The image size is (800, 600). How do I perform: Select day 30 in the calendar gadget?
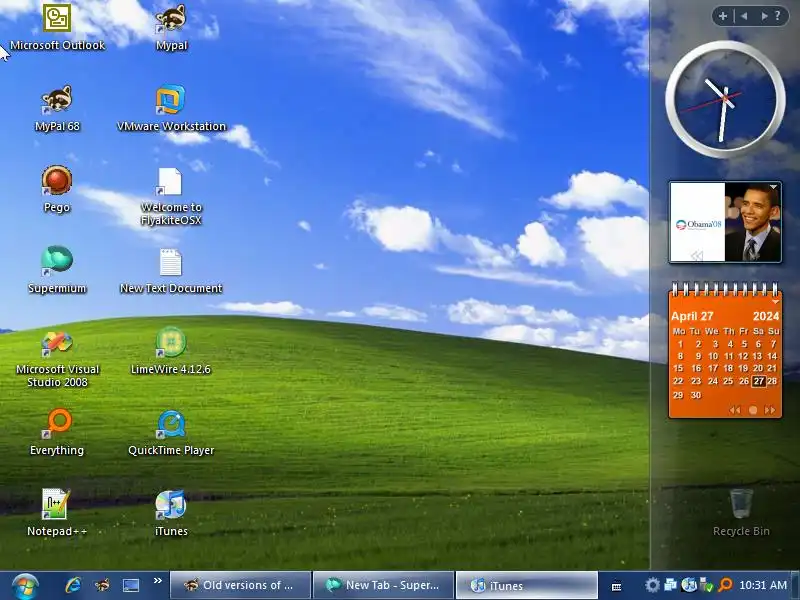[696, 395]
